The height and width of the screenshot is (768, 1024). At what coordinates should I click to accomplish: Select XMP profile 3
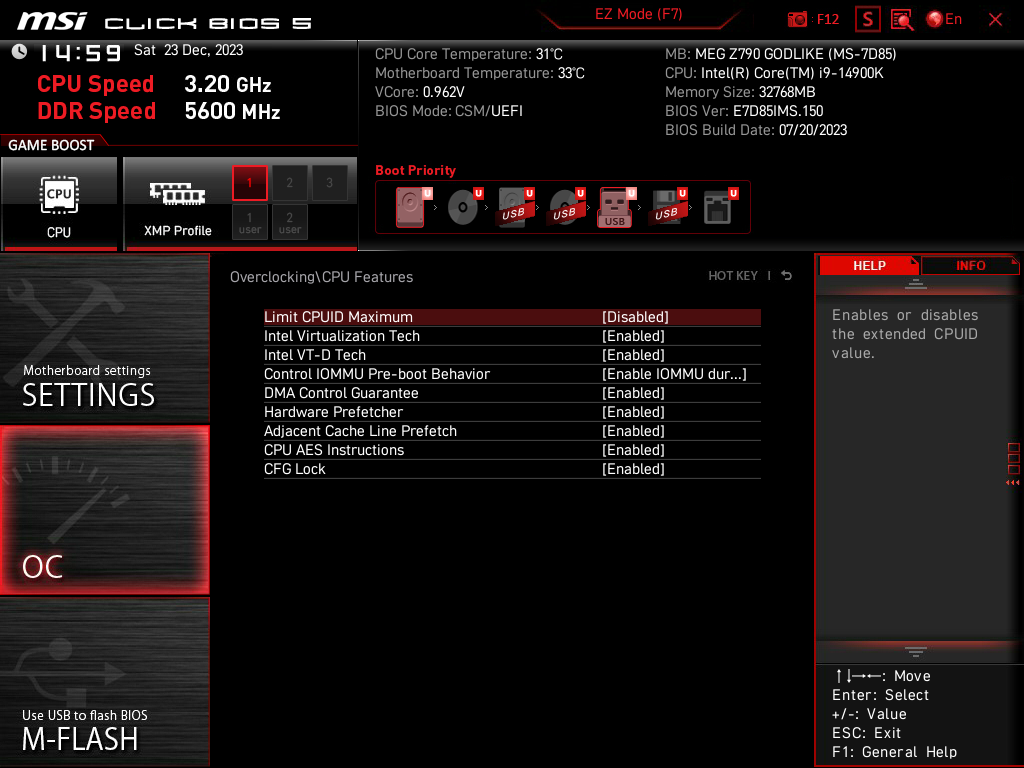(329, 183)
